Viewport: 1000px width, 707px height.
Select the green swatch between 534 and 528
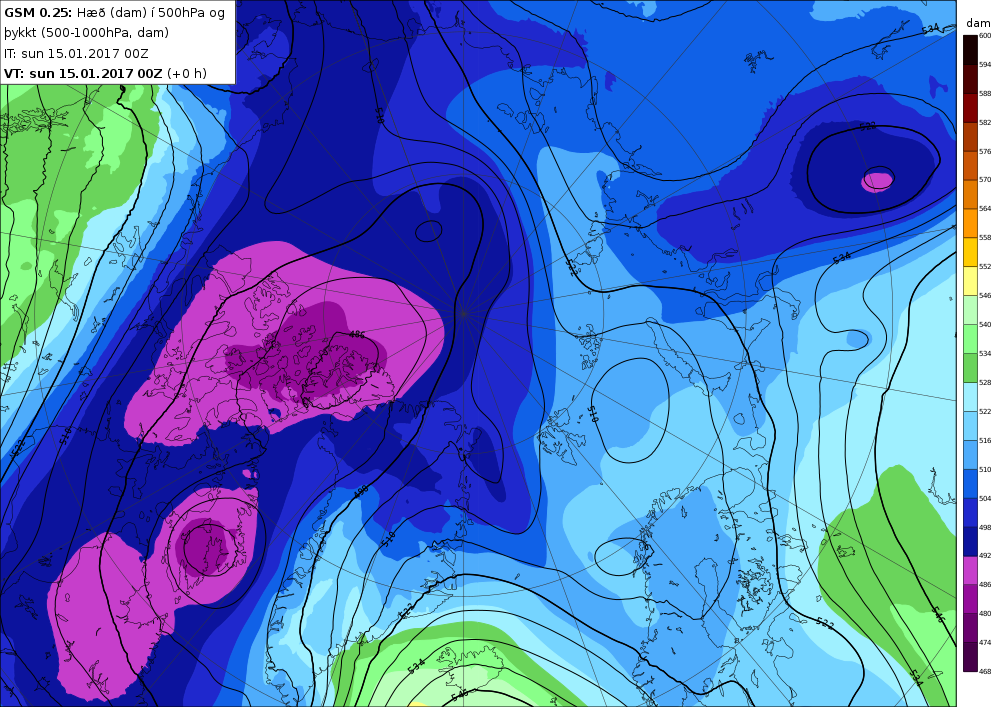[x=970, y=368]
